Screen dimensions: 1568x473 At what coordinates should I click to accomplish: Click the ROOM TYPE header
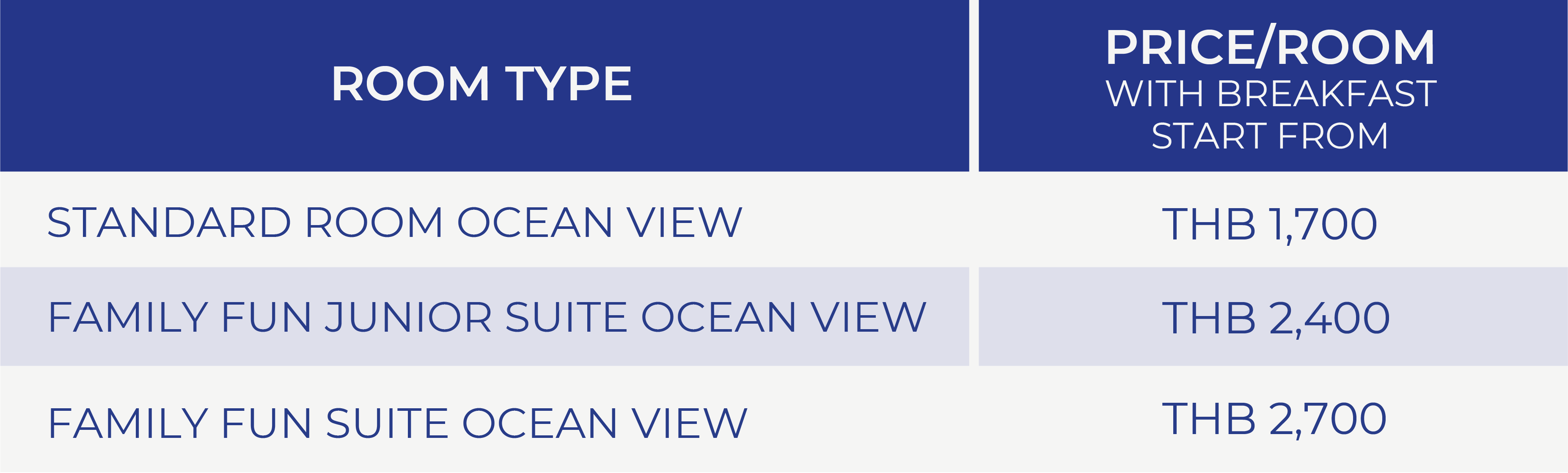(481, 84)
